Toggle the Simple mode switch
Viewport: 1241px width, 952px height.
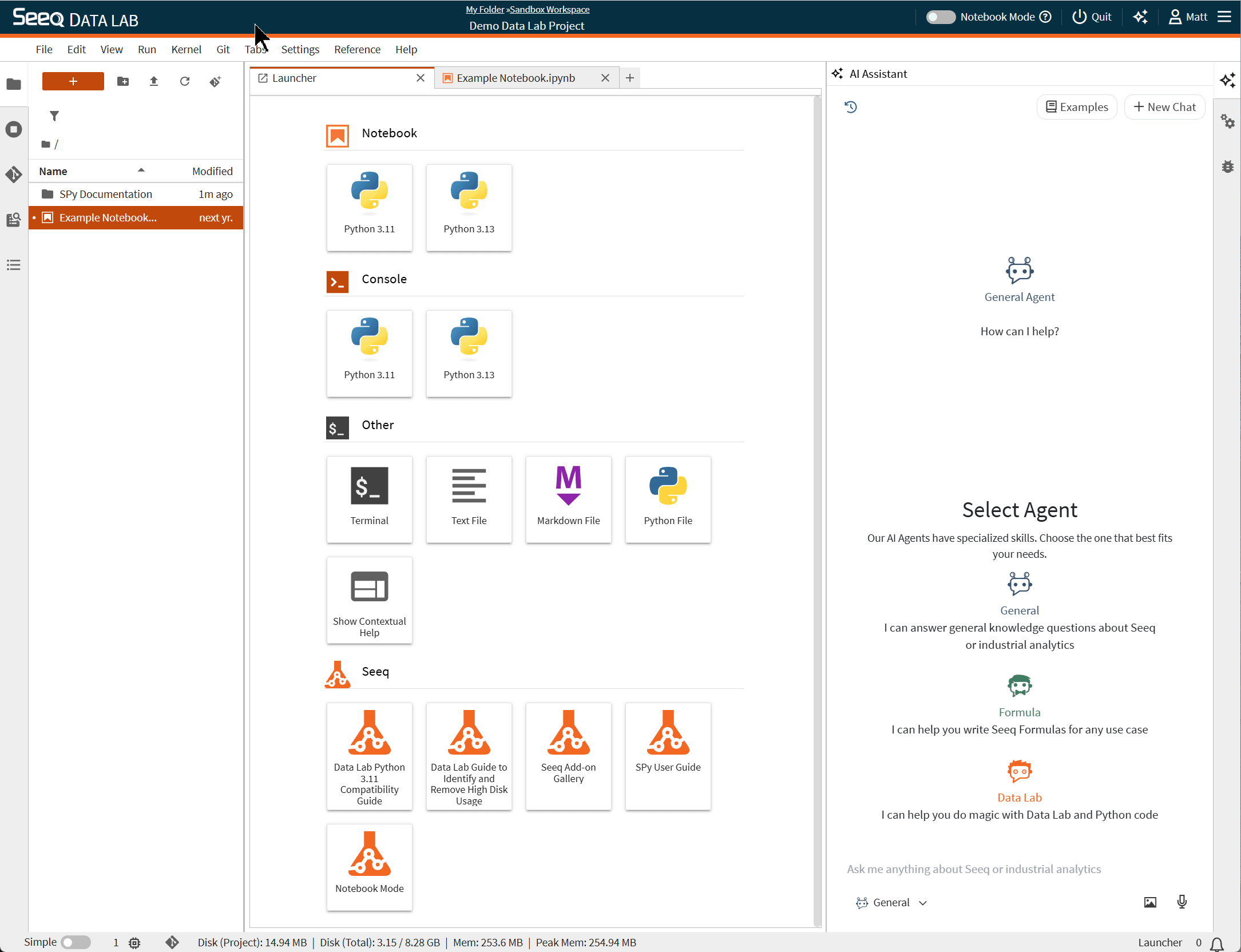(76, 942)
